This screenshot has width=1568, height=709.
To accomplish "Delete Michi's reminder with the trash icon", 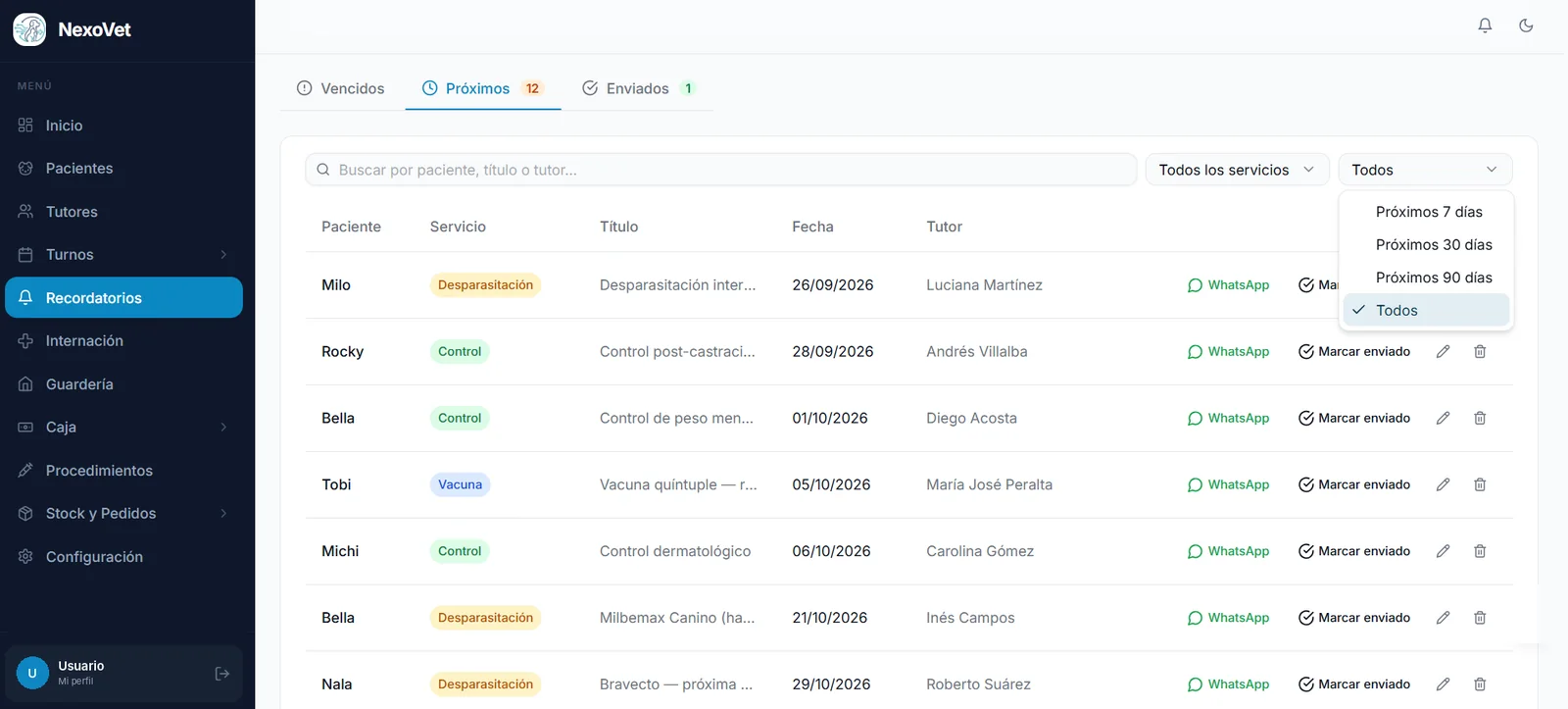I will pos(1480,551).
